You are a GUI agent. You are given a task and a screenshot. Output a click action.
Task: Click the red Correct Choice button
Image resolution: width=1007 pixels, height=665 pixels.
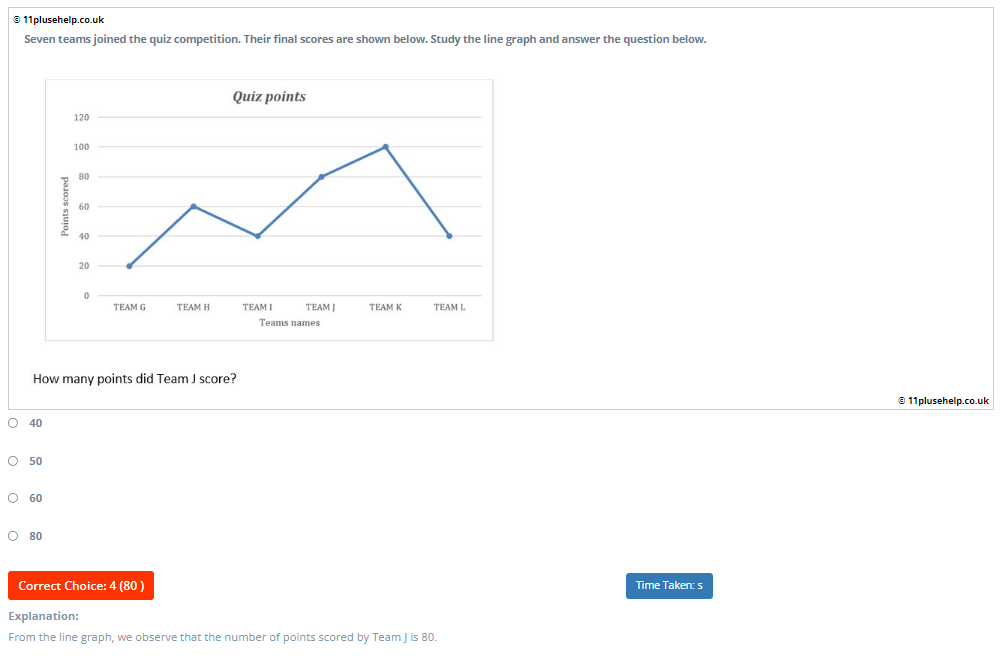[81, 585]
